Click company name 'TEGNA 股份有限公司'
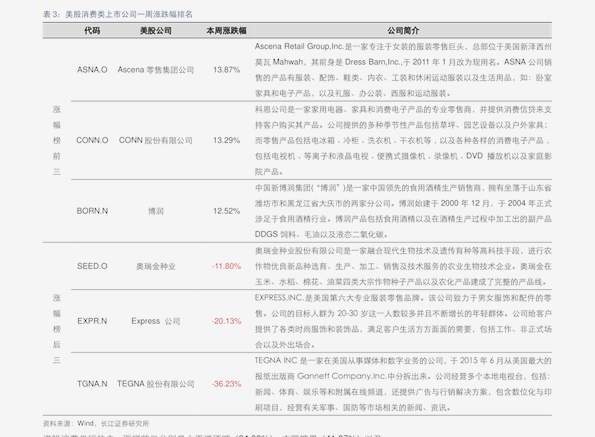595x437 pixels. pos(156,384)
